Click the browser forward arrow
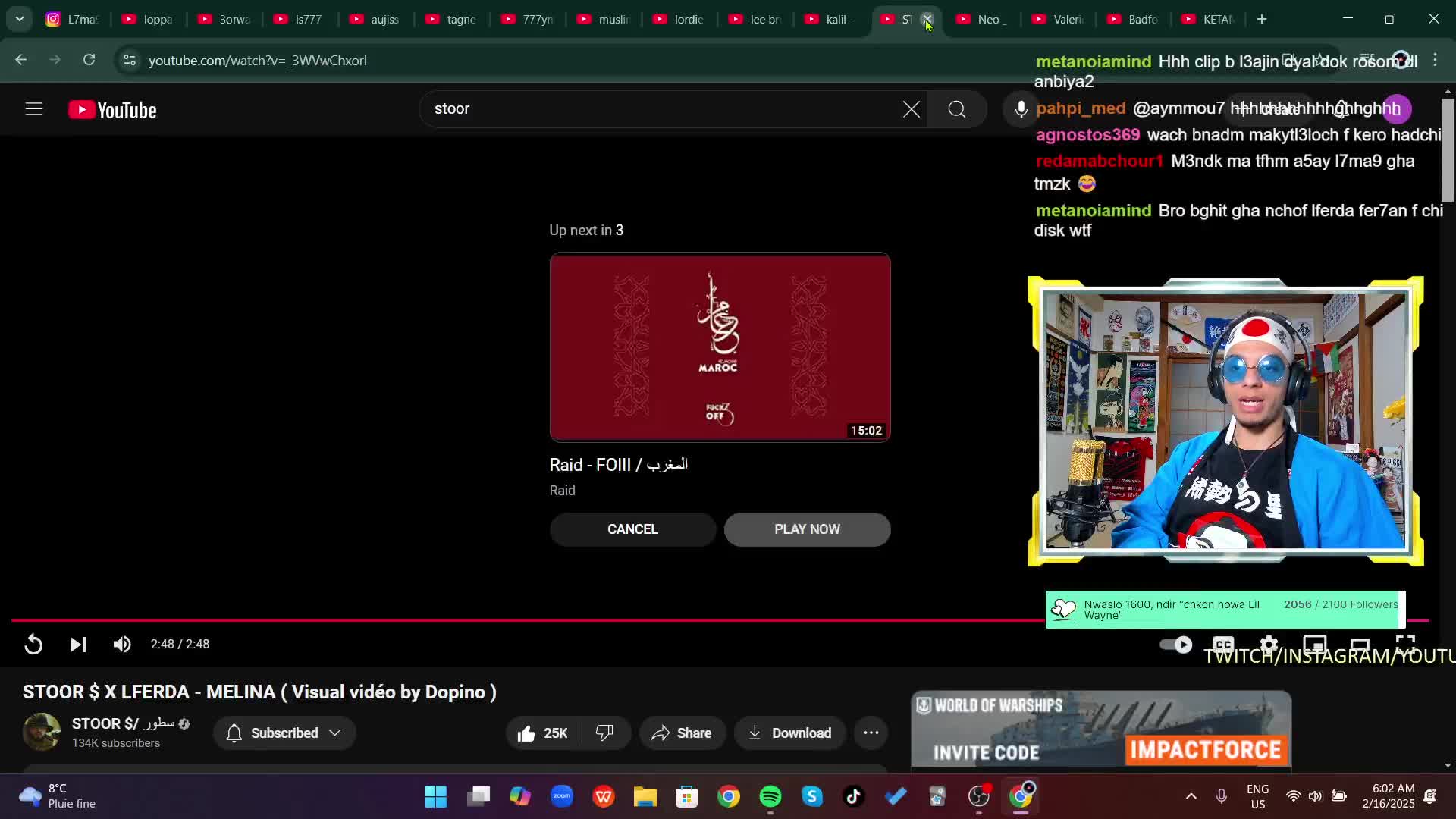The height and width of the screenshot is (819, 1456). 55,60
